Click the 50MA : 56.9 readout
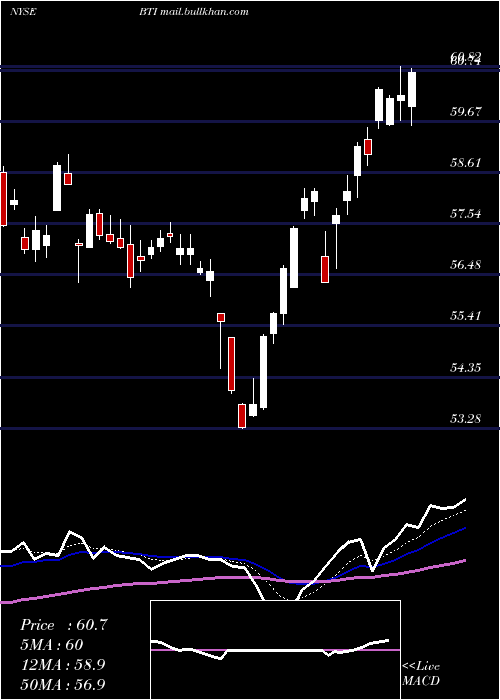 point(63,684)
